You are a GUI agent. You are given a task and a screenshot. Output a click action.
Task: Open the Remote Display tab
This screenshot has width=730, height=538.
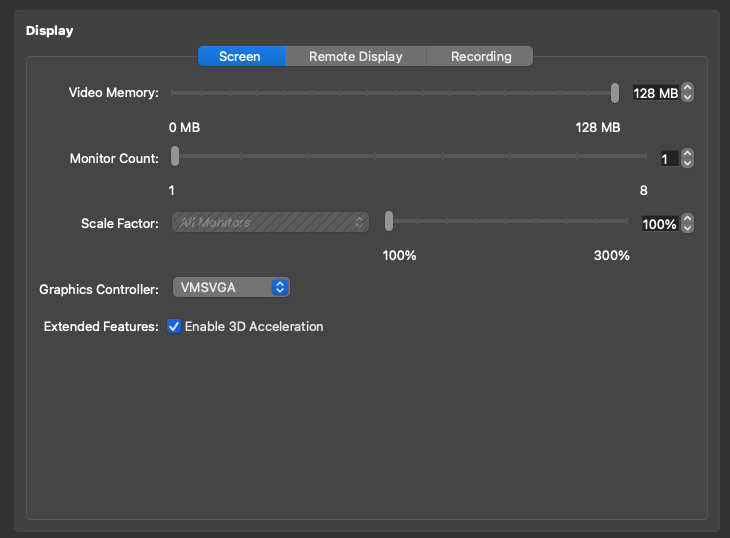coord(355,56)
